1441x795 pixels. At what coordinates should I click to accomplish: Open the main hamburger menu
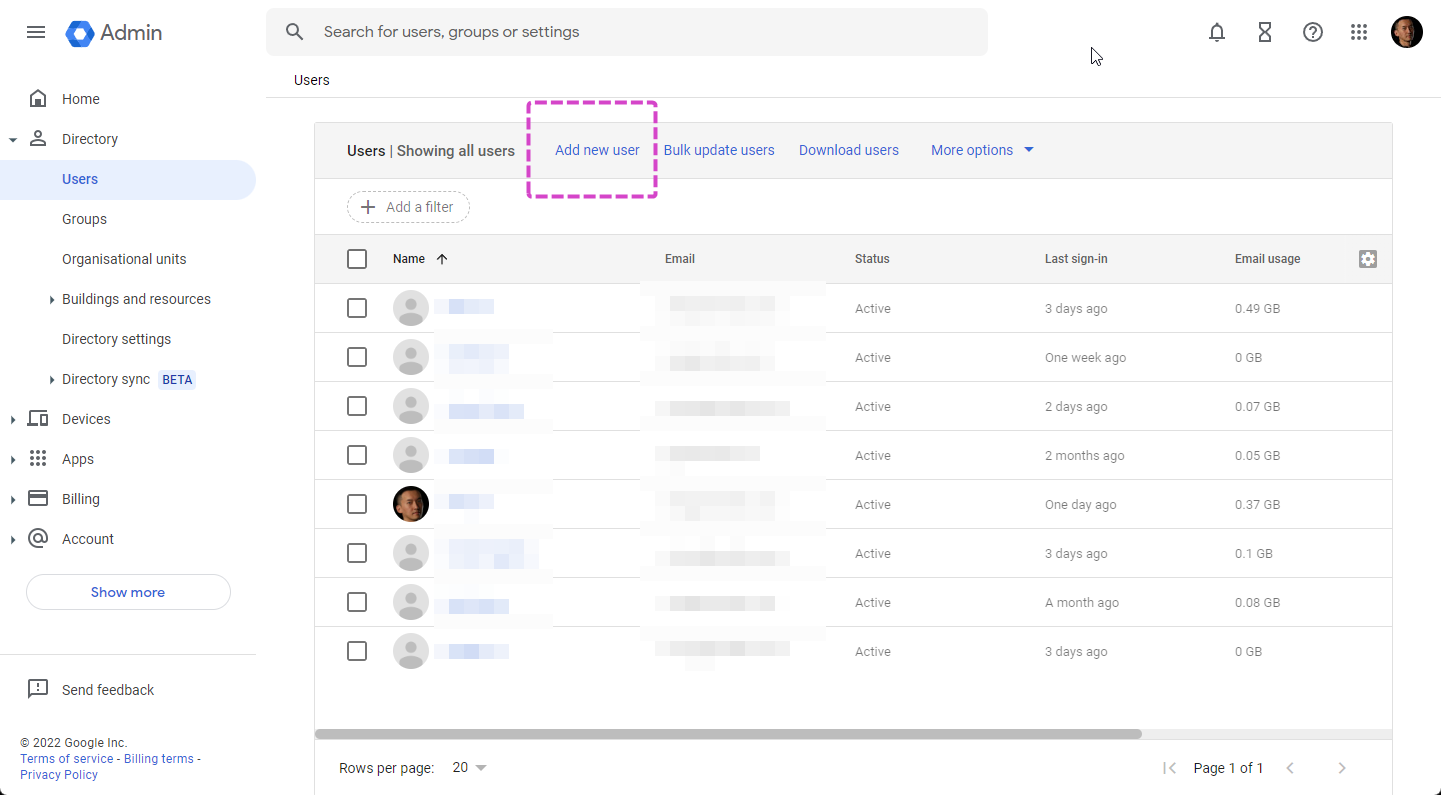(36, 32)
